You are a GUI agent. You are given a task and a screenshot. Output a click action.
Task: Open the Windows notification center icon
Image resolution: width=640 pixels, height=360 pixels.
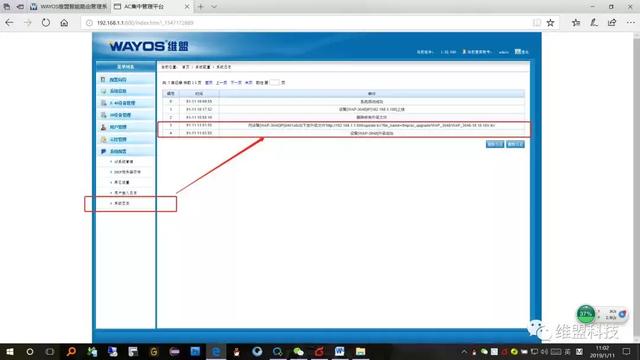click(x=627, y=351)
